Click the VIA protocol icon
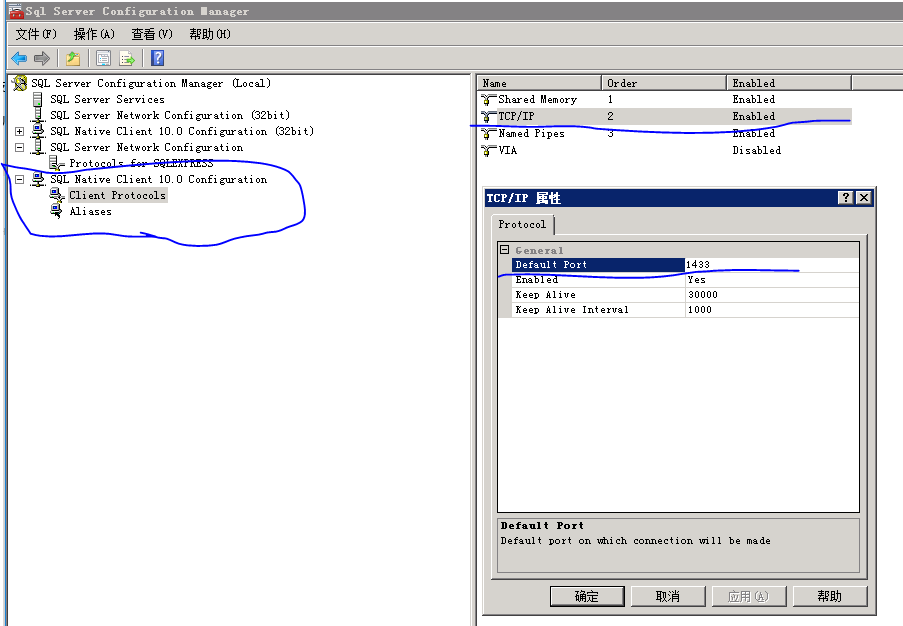 pyautogui.click(x=488, y=150)
